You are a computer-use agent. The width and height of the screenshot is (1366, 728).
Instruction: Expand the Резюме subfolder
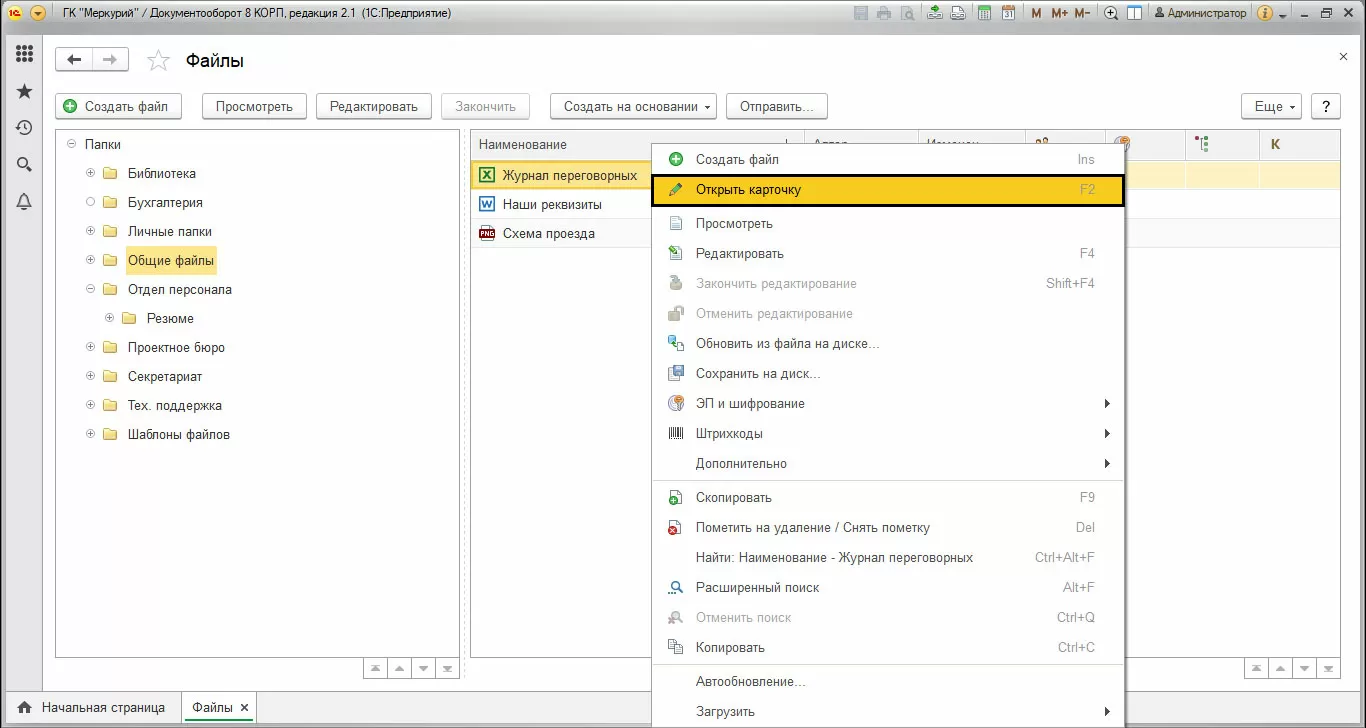[109, 318]
